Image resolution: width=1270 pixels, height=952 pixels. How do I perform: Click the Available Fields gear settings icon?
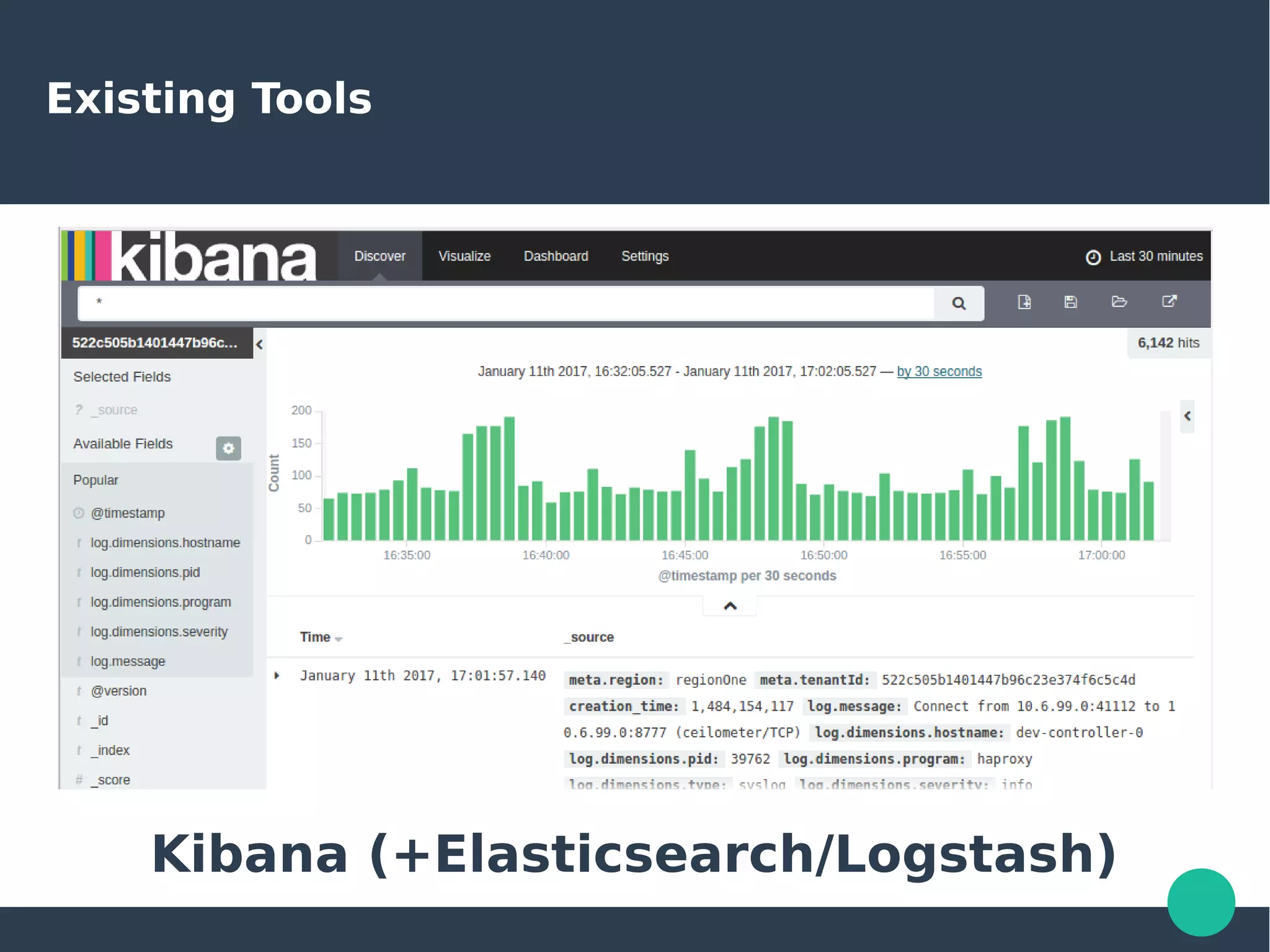tap(228, 448)
